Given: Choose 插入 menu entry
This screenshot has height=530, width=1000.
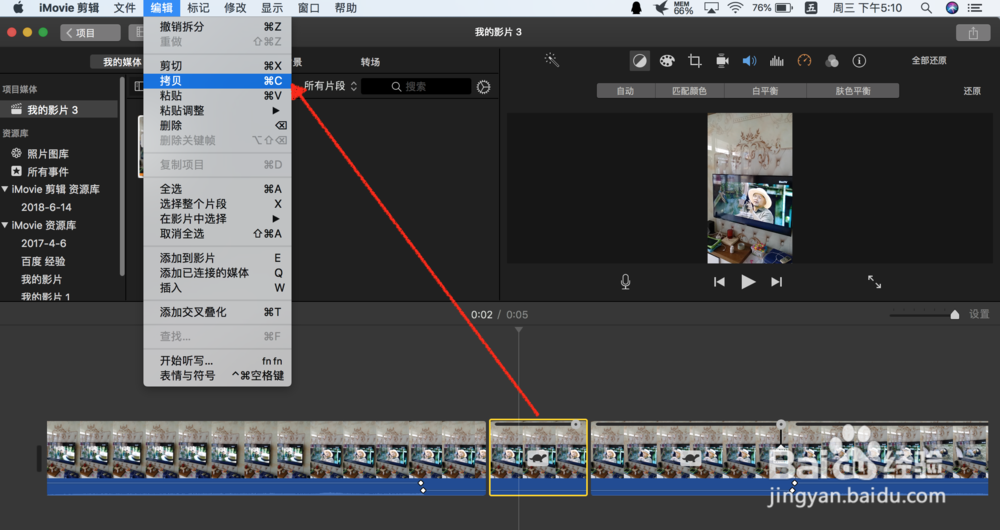Looking at the screenshot, I should (217, 288).
